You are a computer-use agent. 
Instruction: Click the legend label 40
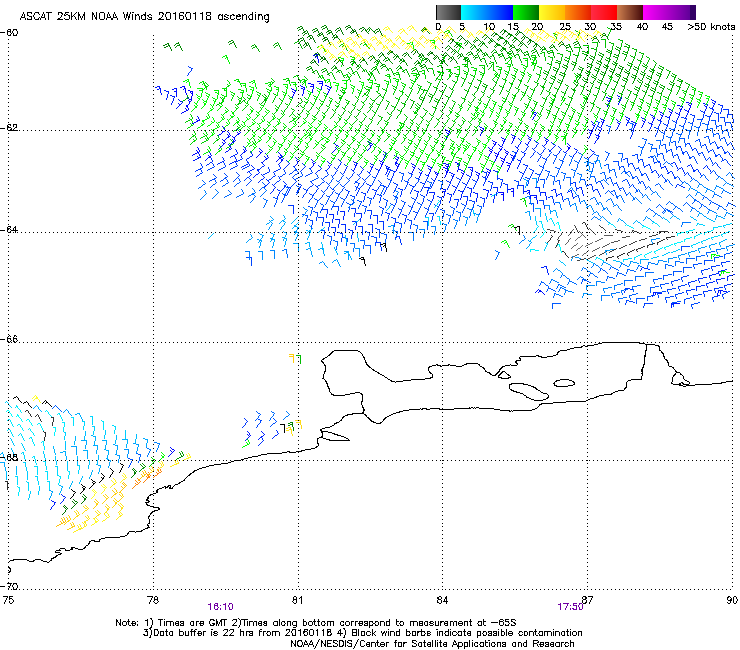(642, 27)
